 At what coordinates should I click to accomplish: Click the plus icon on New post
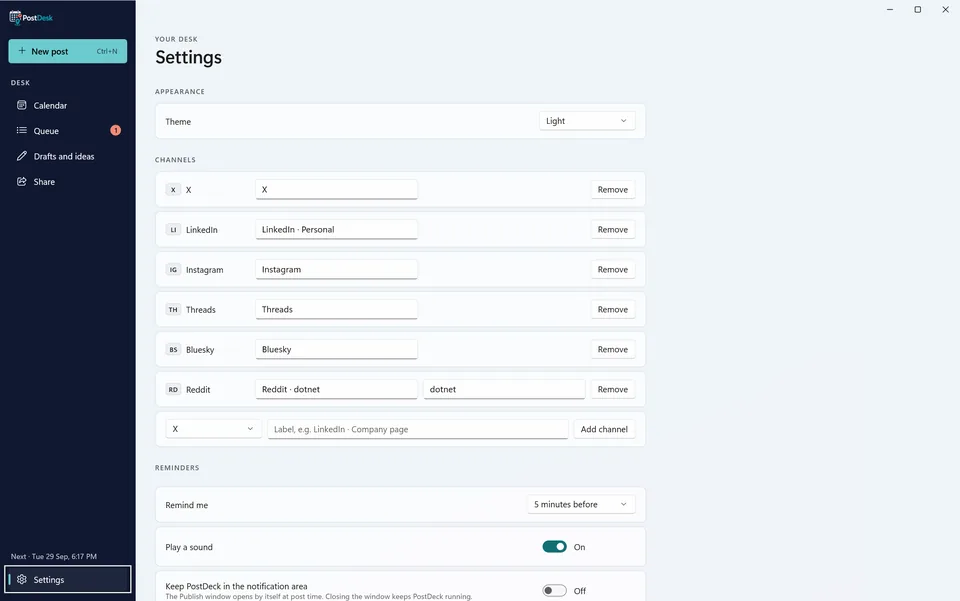(x=22, y=51)
